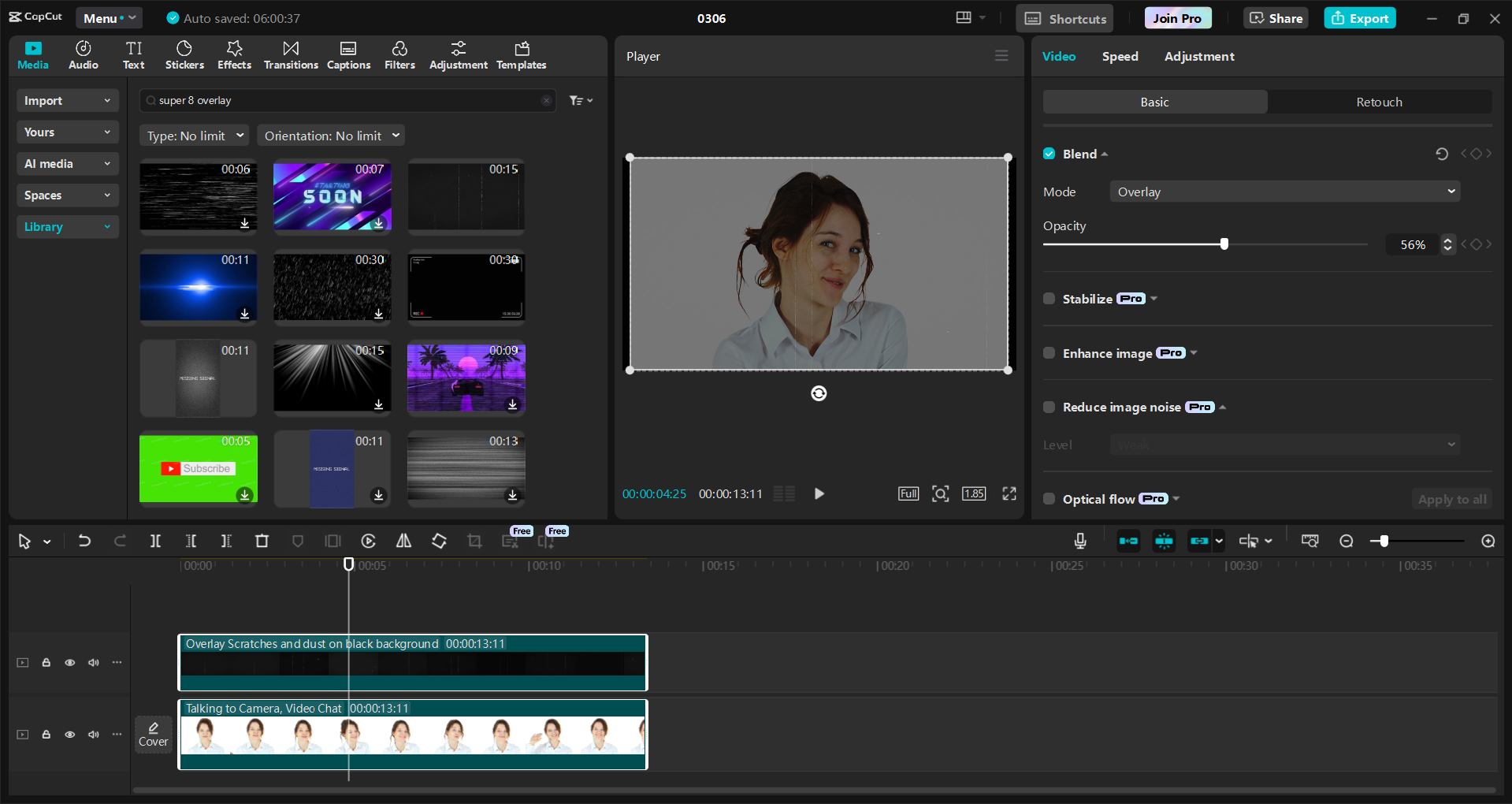Click the Crop tool icon
This screenshot has width=1512, height=804.
(474, 541)
